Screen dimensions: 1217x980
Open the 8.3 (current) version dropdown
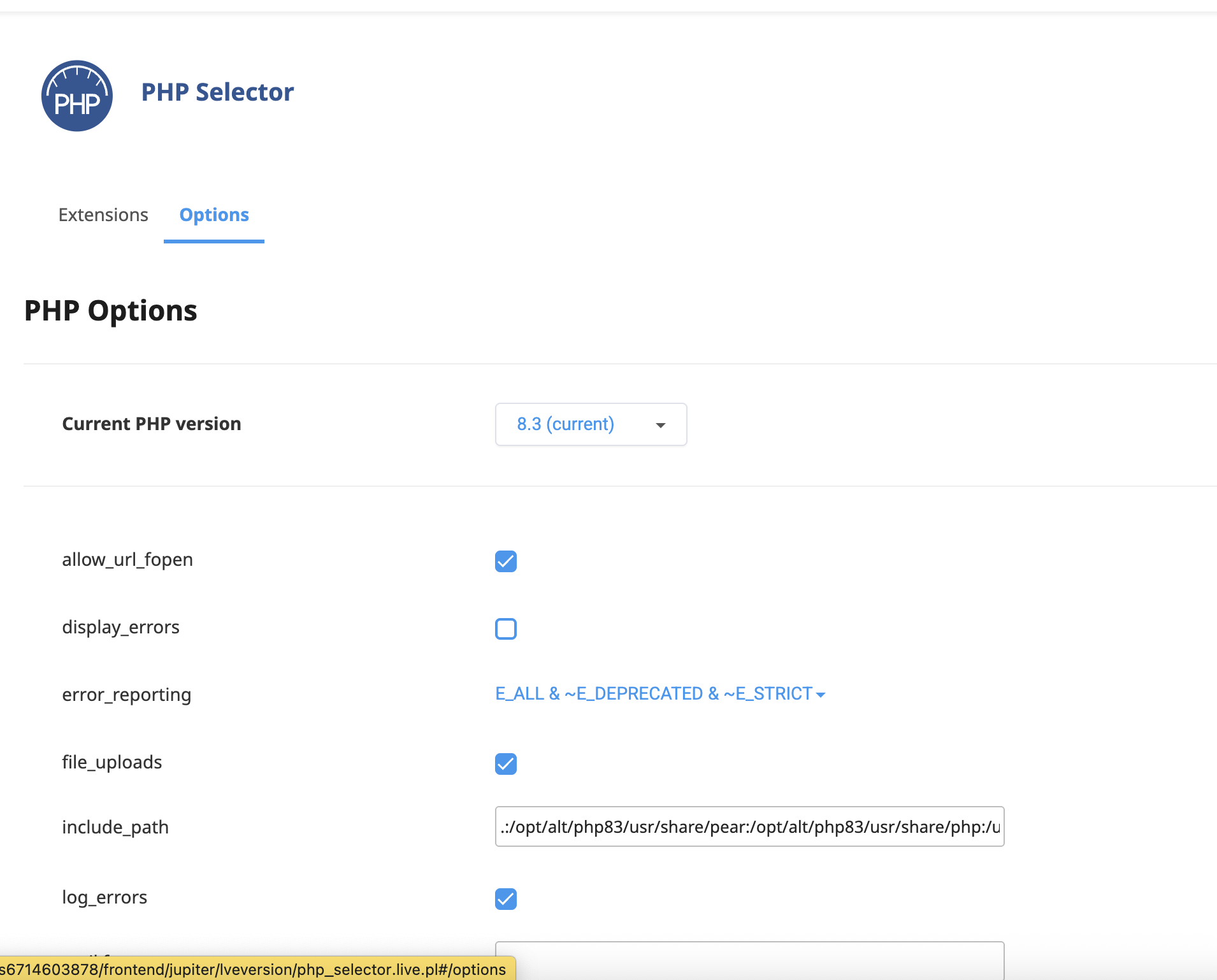pyautogui.click(x=591, y=424)
